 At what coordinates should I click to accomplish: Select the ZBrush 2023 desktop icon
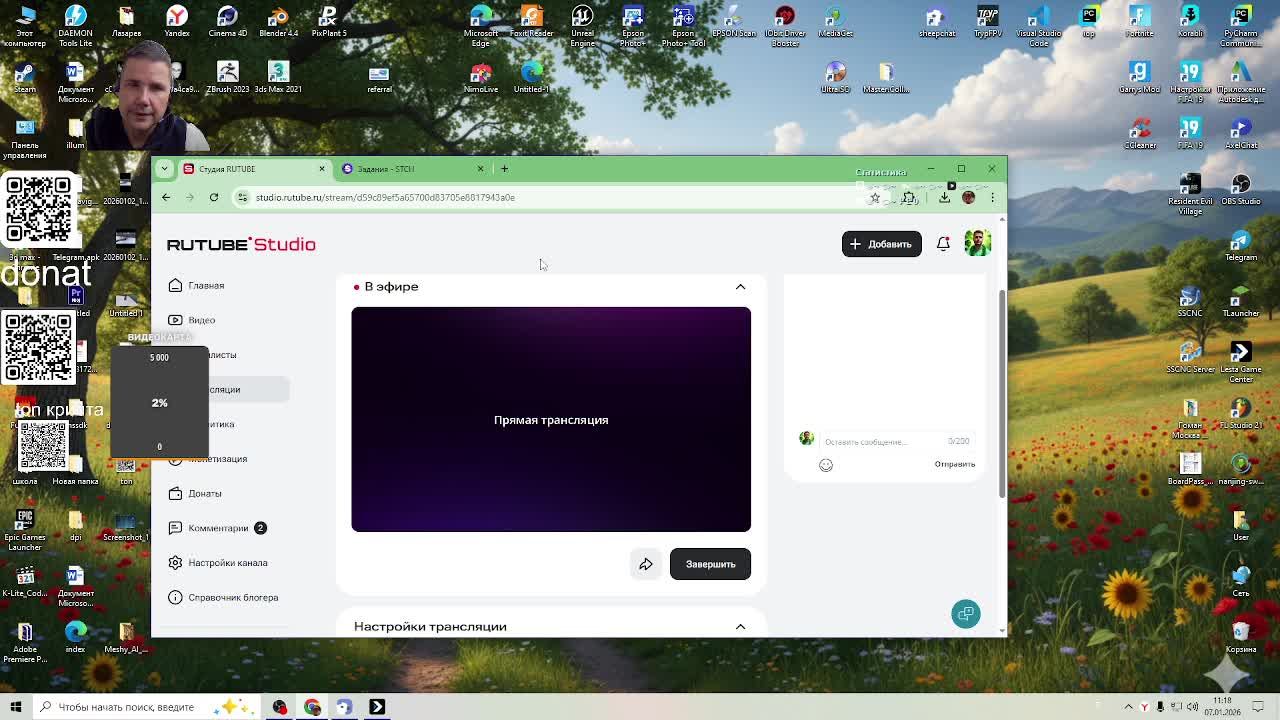coord(227,76)
